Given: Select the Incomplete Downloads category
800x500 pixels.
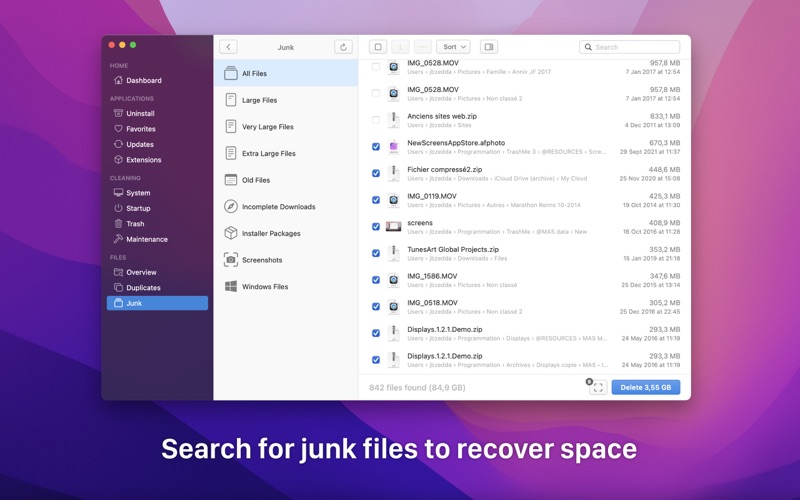Looking at the screenshot, I should point(278,207).
